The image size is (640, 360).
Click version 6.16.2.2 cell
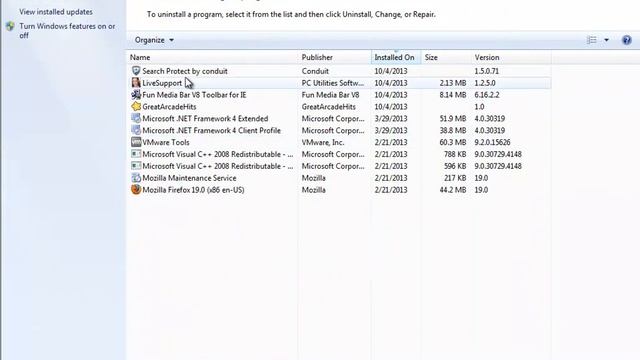(487, 95)
